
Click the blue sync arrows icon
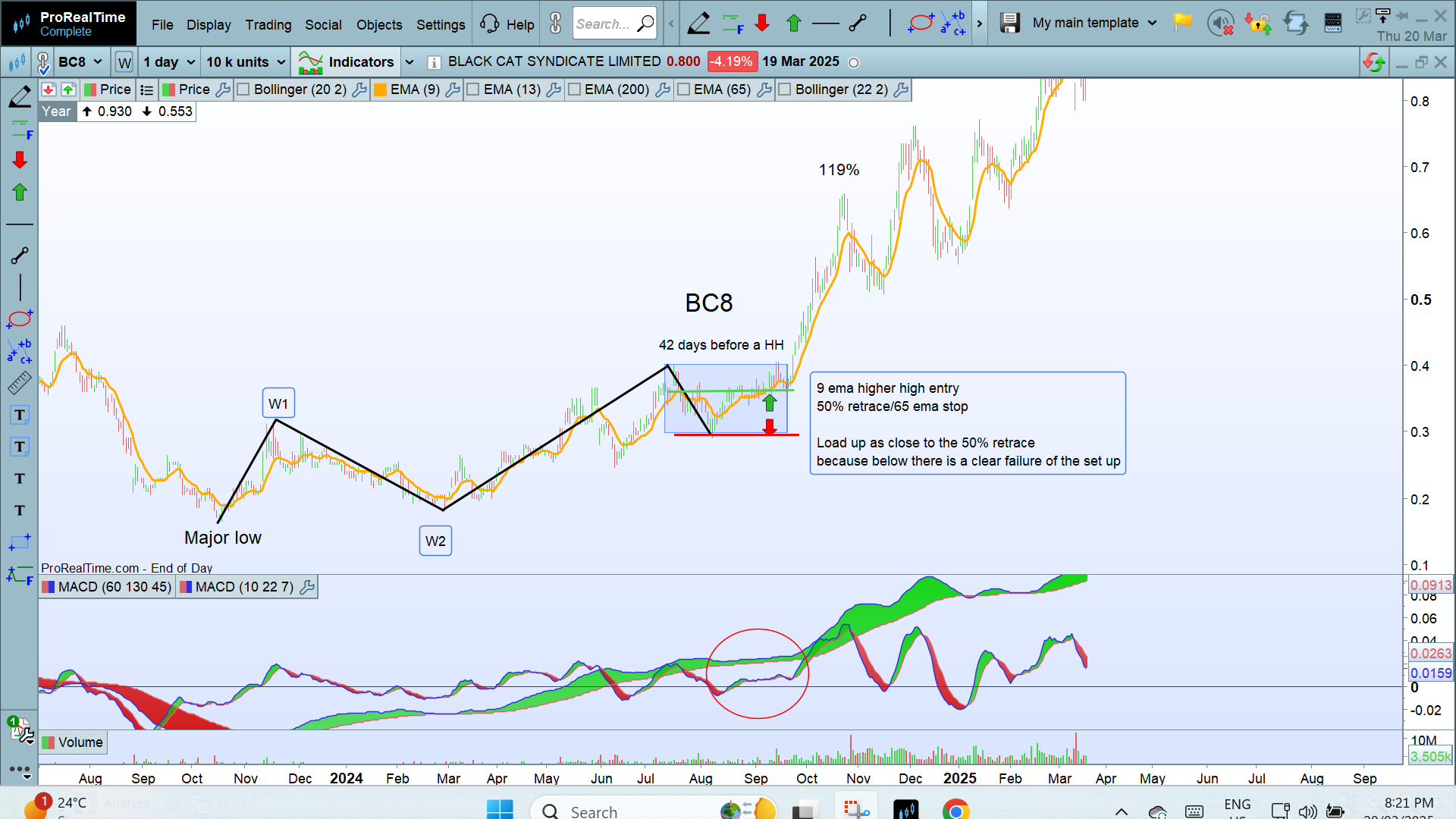coord(1296,24)
